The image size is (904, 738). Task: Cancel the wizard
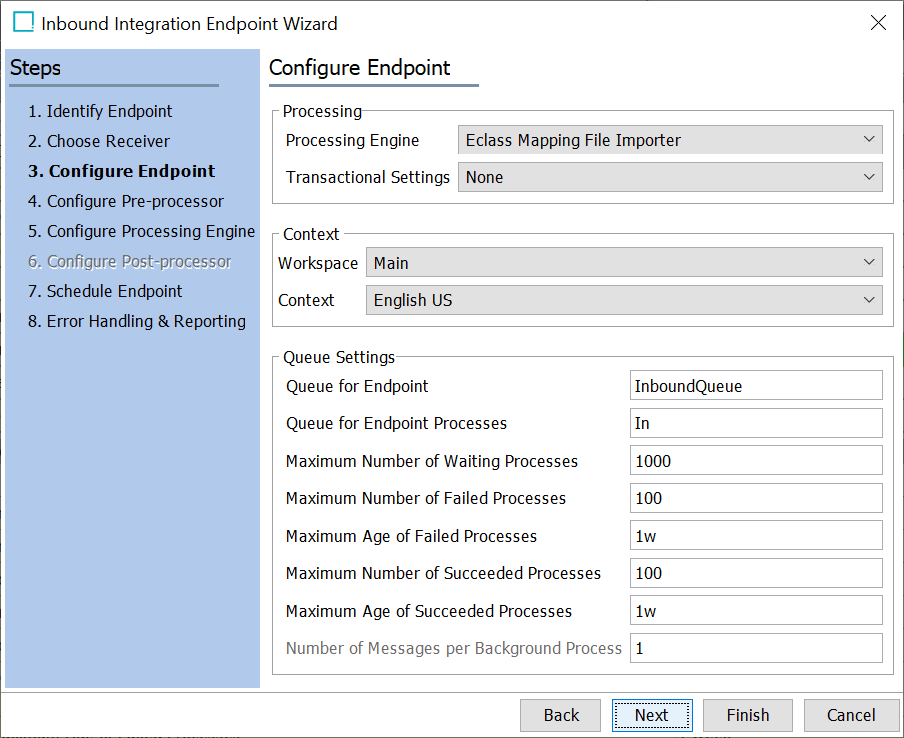(851, 715)
